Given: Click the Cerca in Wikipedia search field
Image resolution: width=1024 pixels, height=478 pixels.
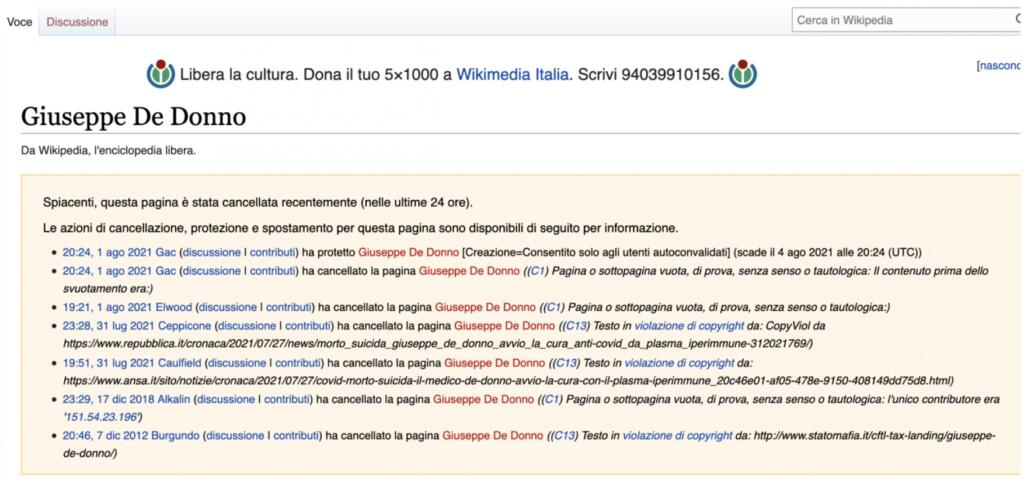Looking at the screenshot, I should coord(900,20).
